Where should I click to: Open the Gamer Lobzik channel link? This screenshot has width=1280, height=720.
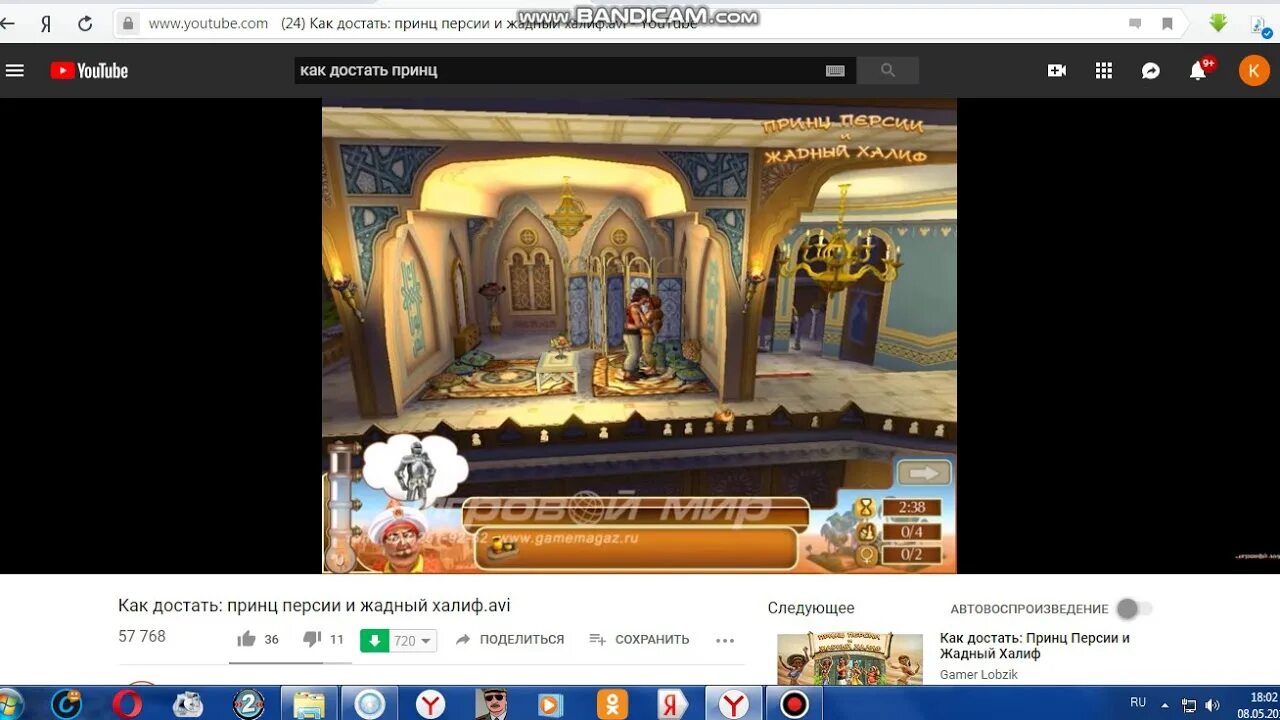[979, 675]
